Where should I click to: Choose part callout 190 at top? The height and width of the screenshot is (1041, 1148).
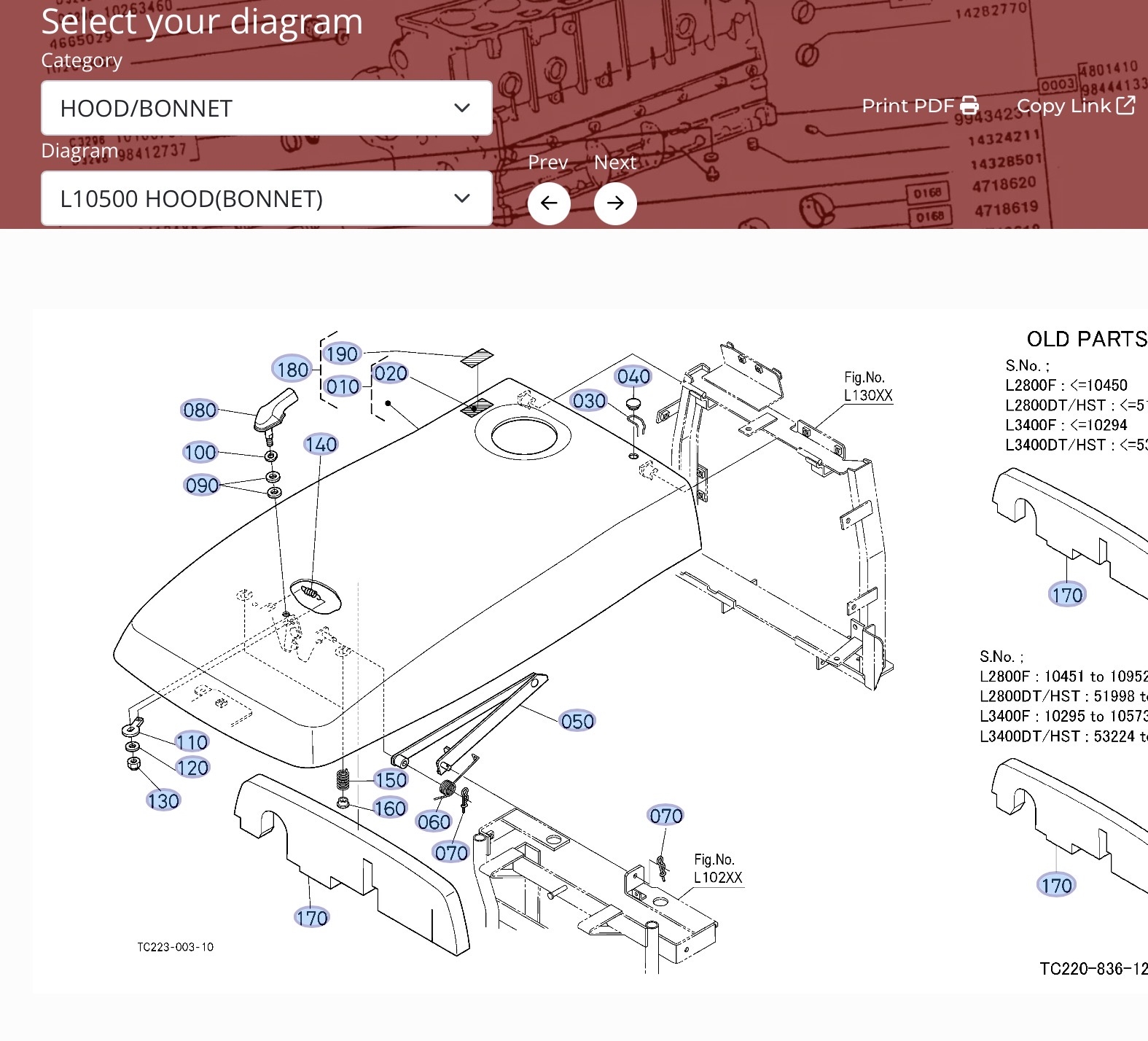pos(342,354)
